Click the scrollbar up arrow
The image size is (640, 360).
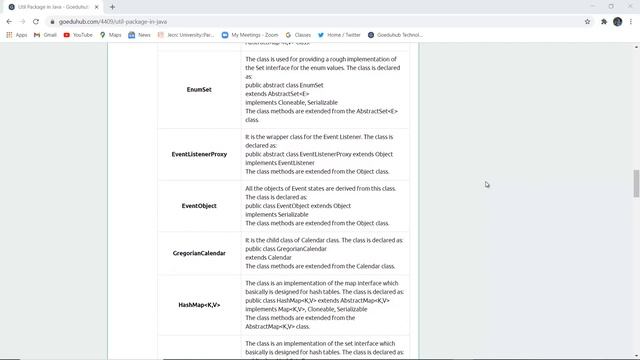(x=636, y=47)
